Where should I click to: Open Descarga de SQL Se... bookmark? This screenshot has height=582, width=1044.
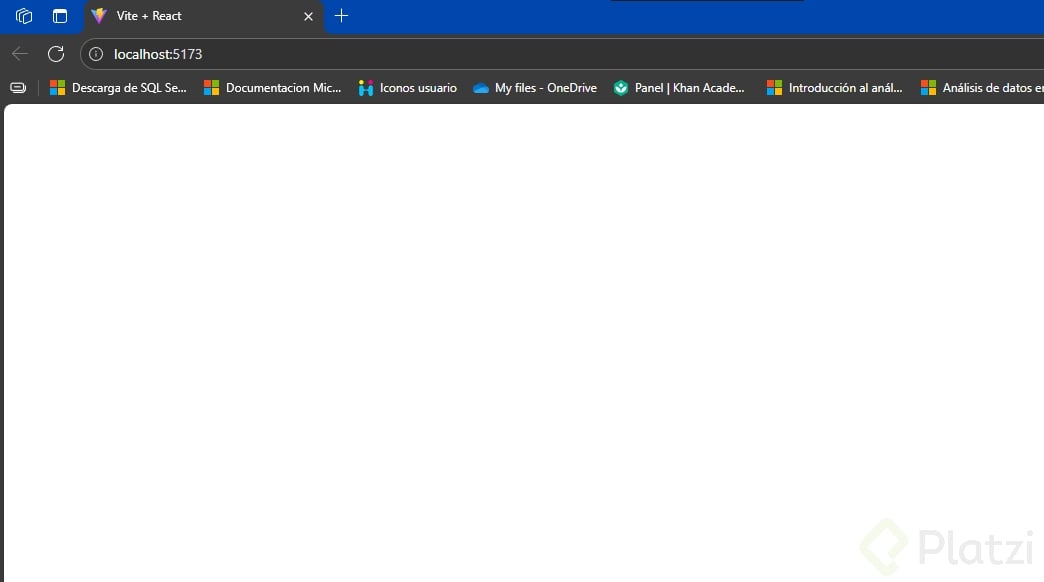pos(119,88)
